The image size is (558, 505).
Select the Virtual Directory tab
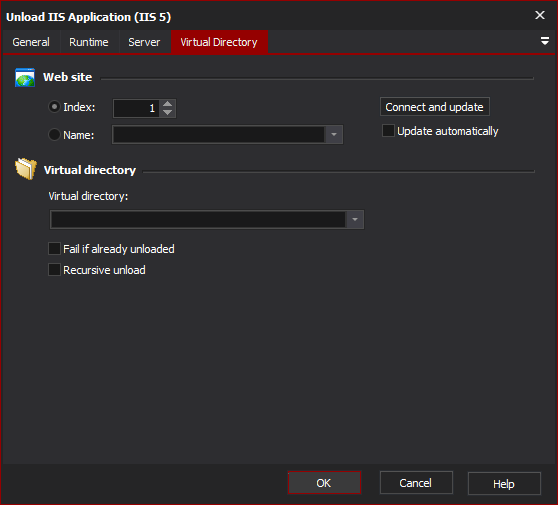coord(219,42)
